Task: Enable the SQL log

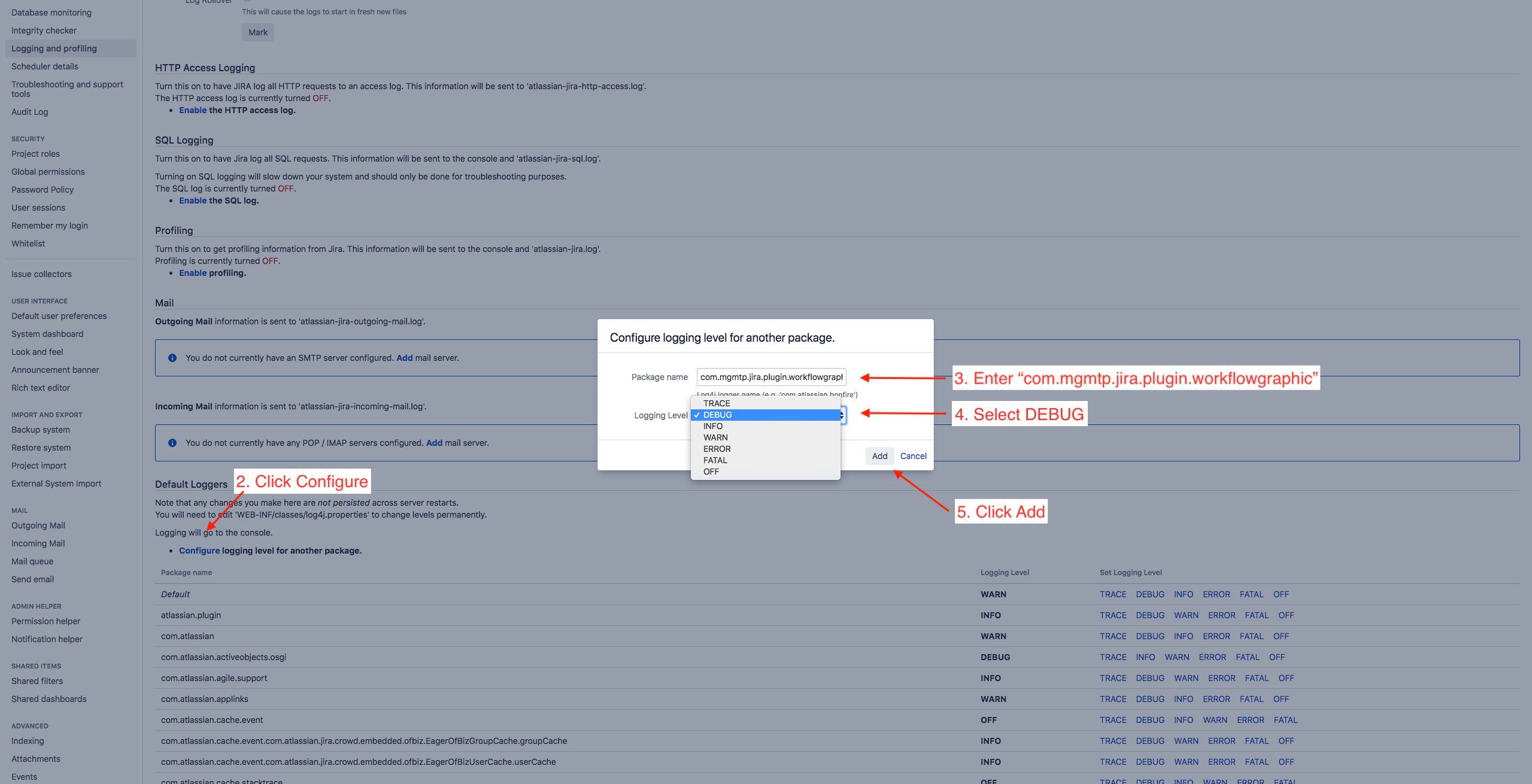Action: click(x=192, y=200)
